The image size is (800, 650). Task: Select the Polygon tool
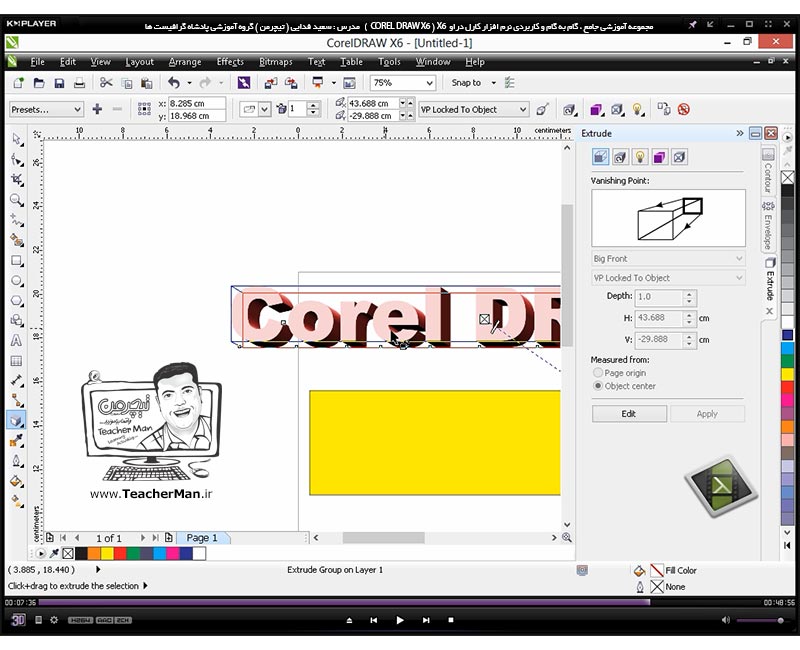tap(17, 301)
